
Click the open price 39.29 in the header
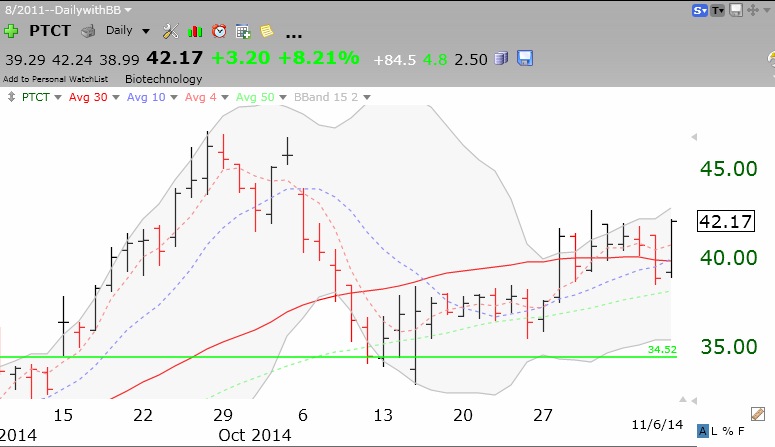pos(25,60)
